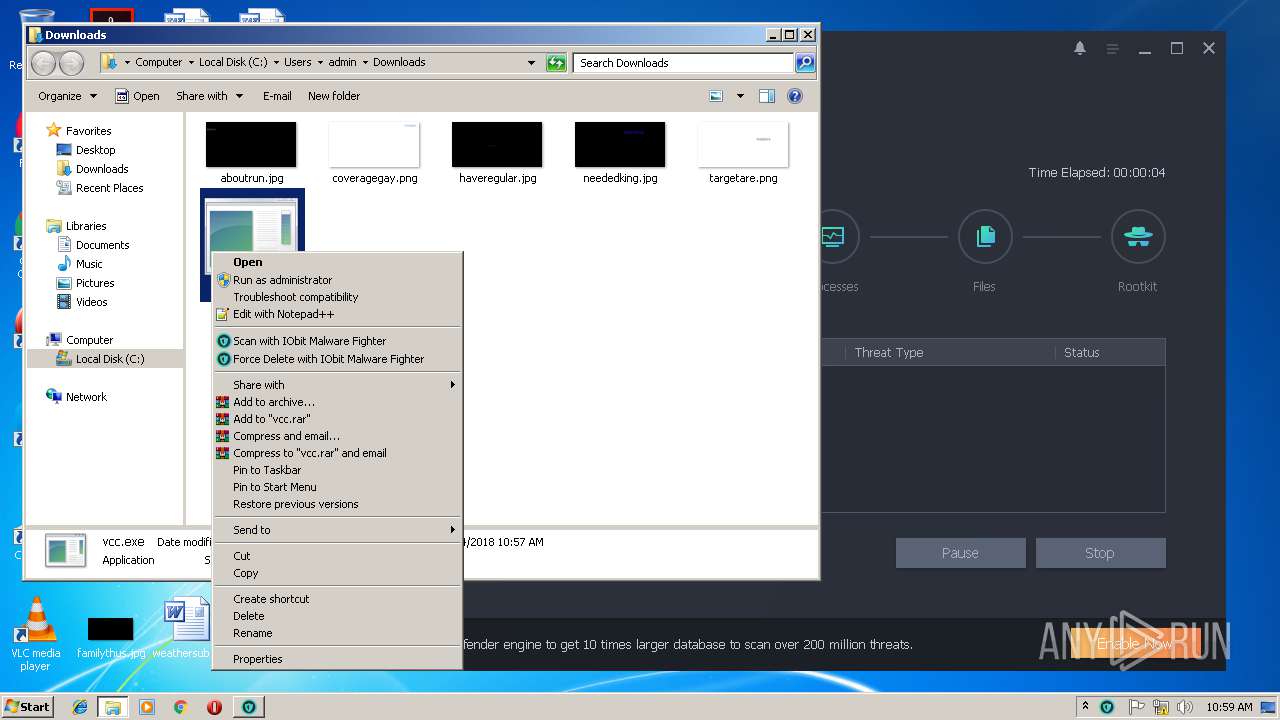Open the view options dropdown arrow
Image resolution: width=1280 pixels, height=720 pixels.
[740, 96]
